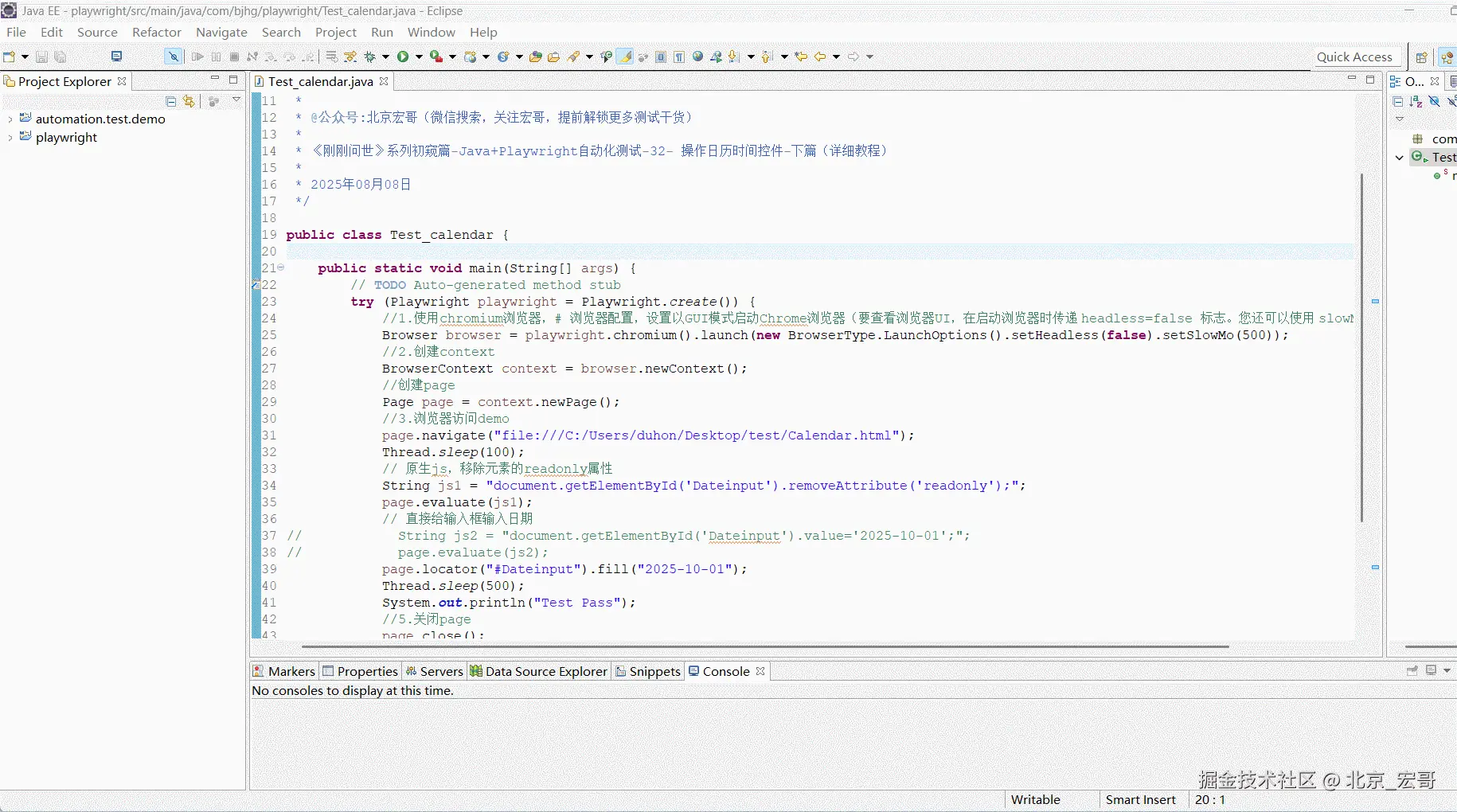This screenshot has height=812, width=1457.
Task: Click the Open Perspective icon
Action: click(x=1420, y=57)
